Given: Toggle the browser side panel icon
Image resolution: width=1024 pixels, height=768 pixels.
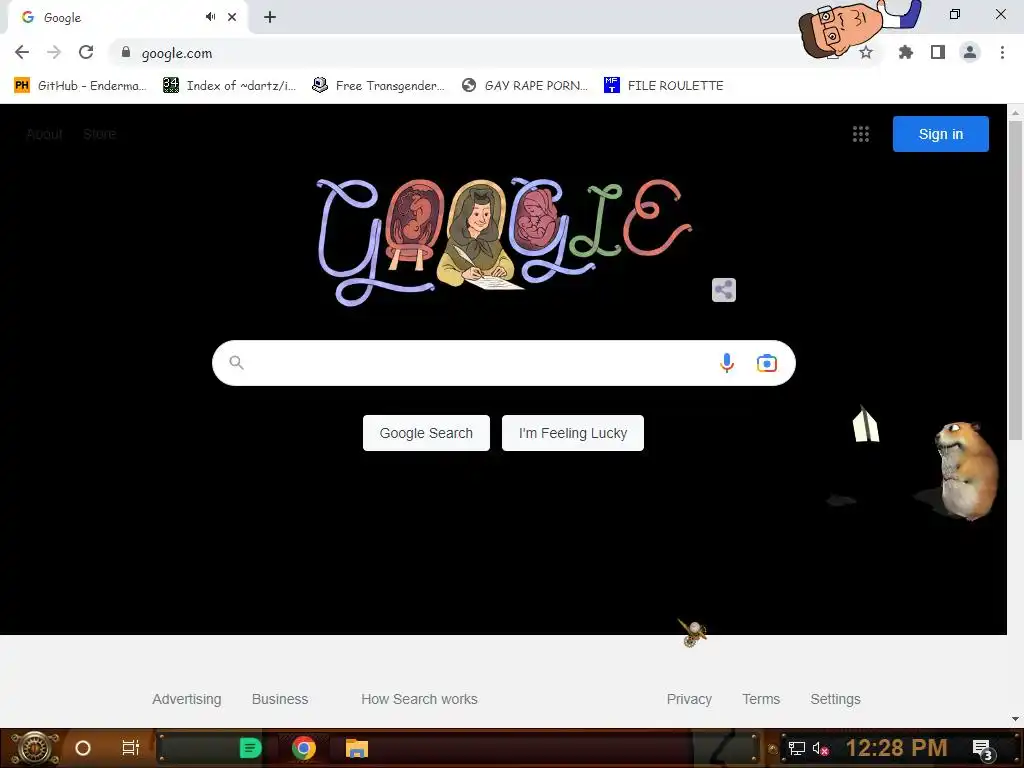Looking at the screenshot, I should (938, 52).
